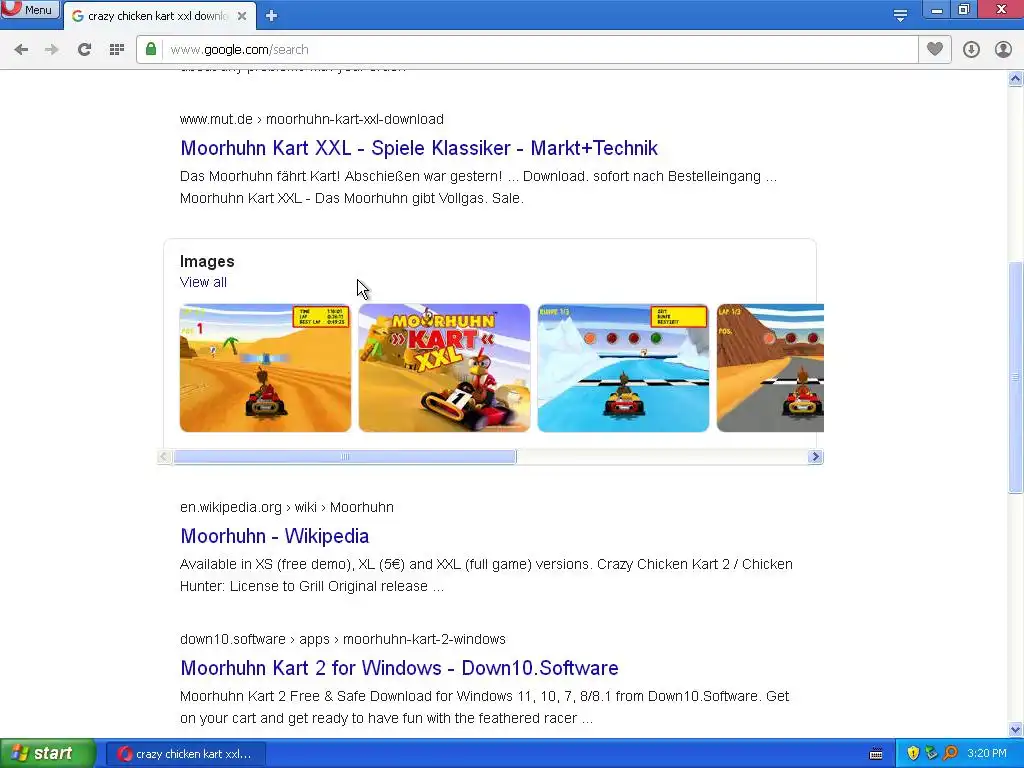Open the Opera Menu button
Screen dimensions: 1024x768
coord(29,9)
